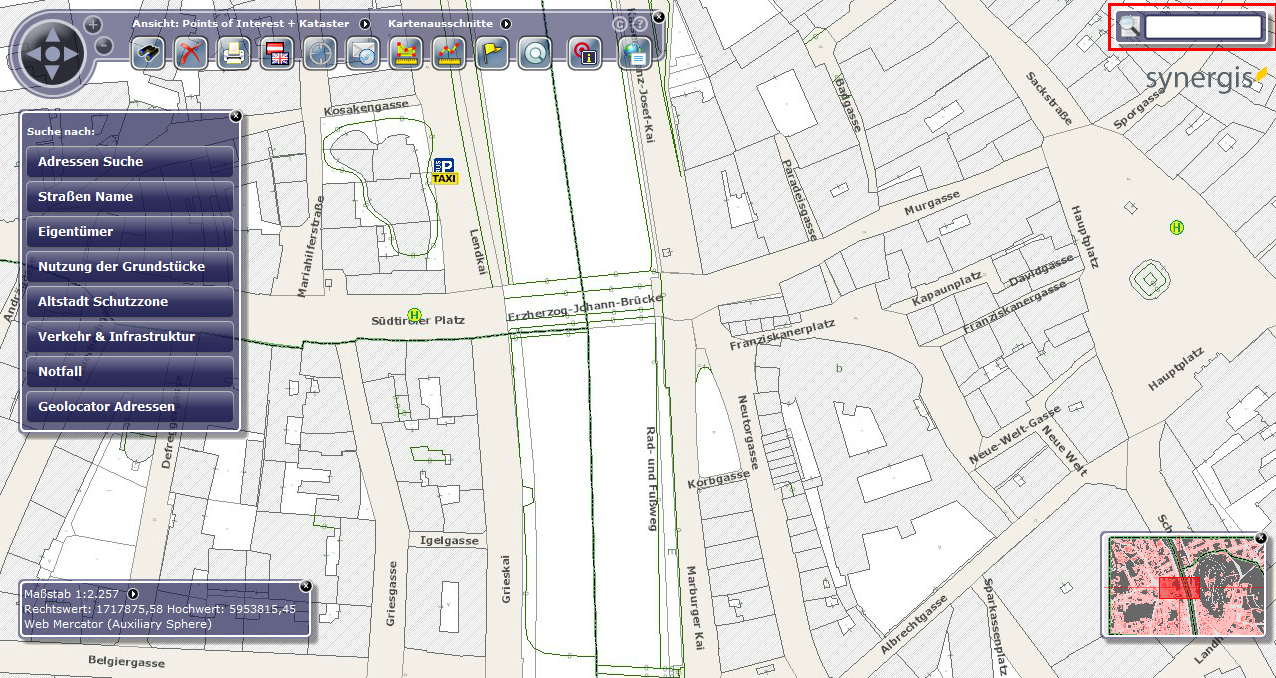Open Adressen Suche search option
This screenshot has width=1276, height=678.
tap(129, 162)
